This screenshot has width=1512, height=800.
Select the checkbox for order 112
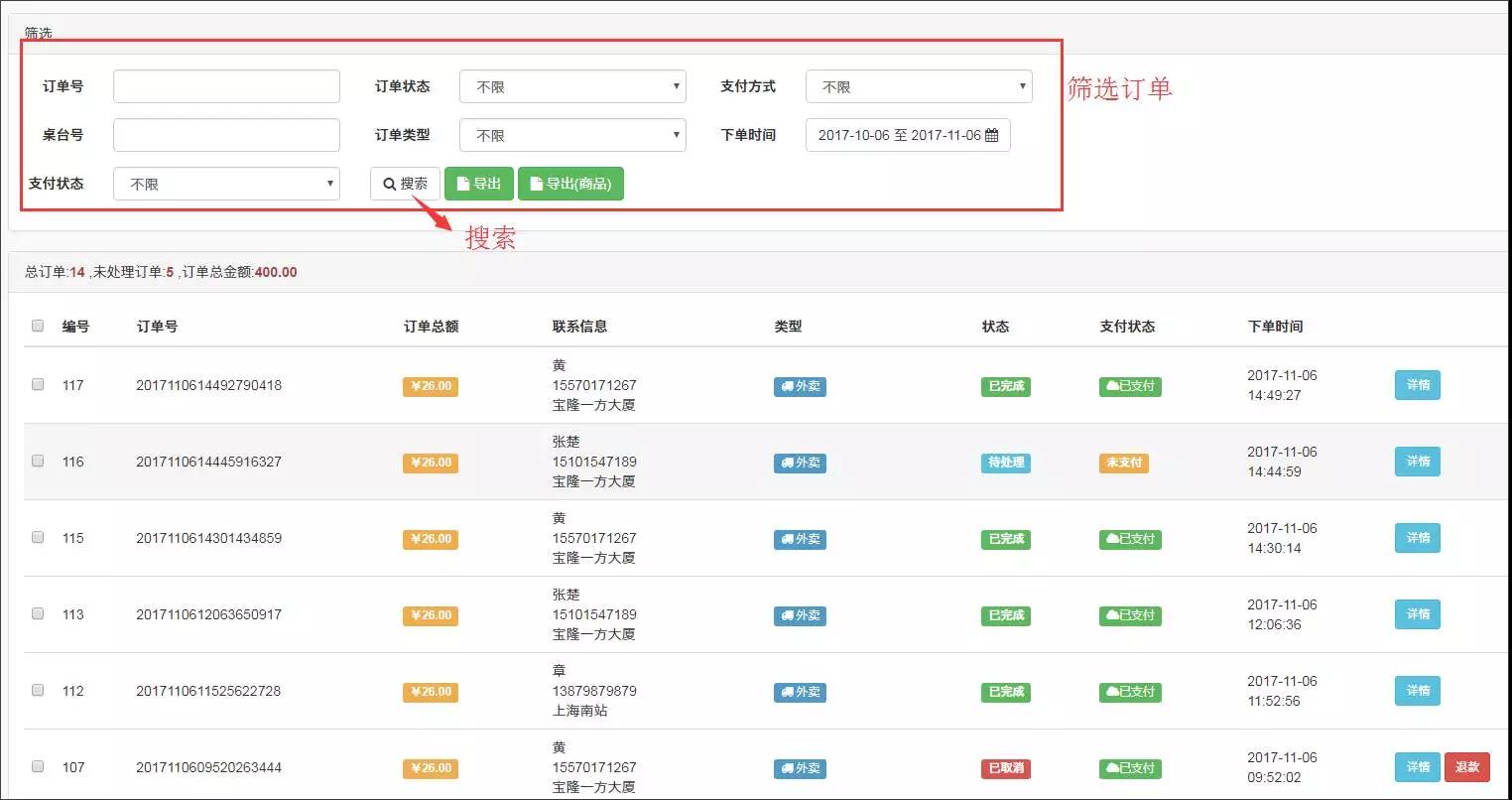click(x=38, y=690)
